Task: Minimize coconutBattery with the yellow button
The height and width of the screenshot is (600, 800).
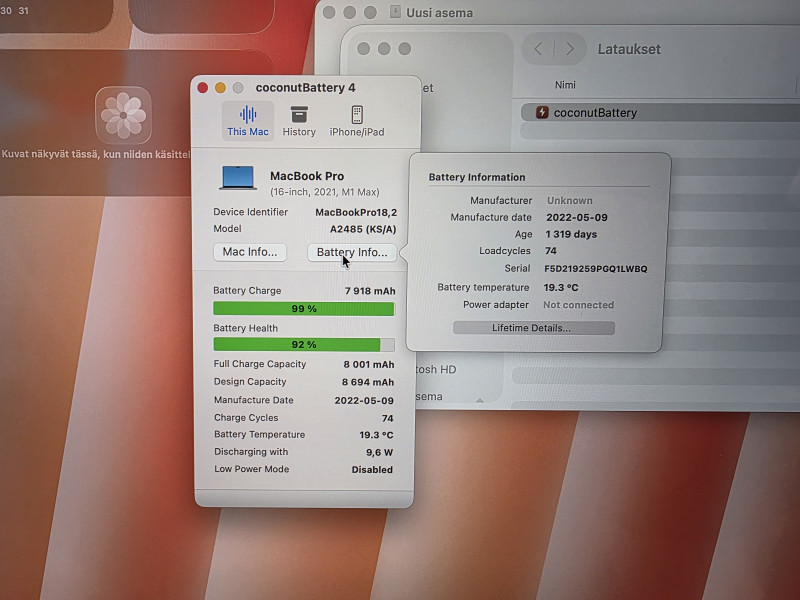Action: tap(221, 88)
